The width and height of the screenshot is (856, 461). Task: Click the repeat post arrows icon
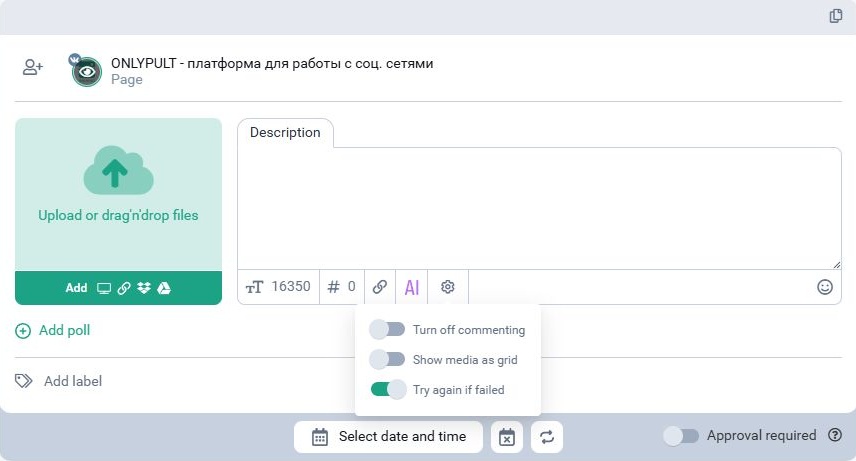coord(547,437)
